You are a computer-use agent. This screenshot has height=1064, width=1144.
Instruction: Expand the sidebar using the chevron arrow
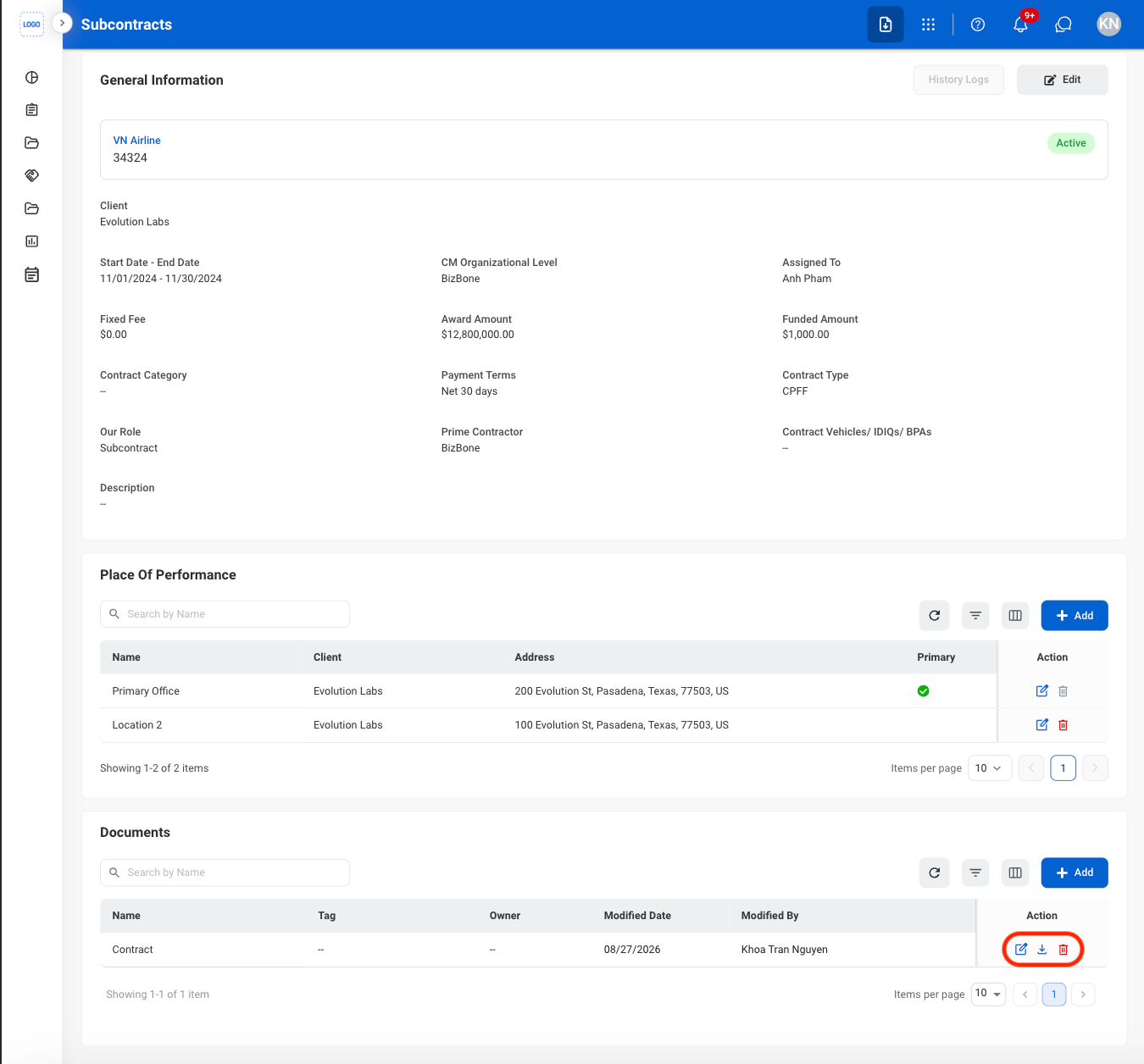[x=62, y=23]
